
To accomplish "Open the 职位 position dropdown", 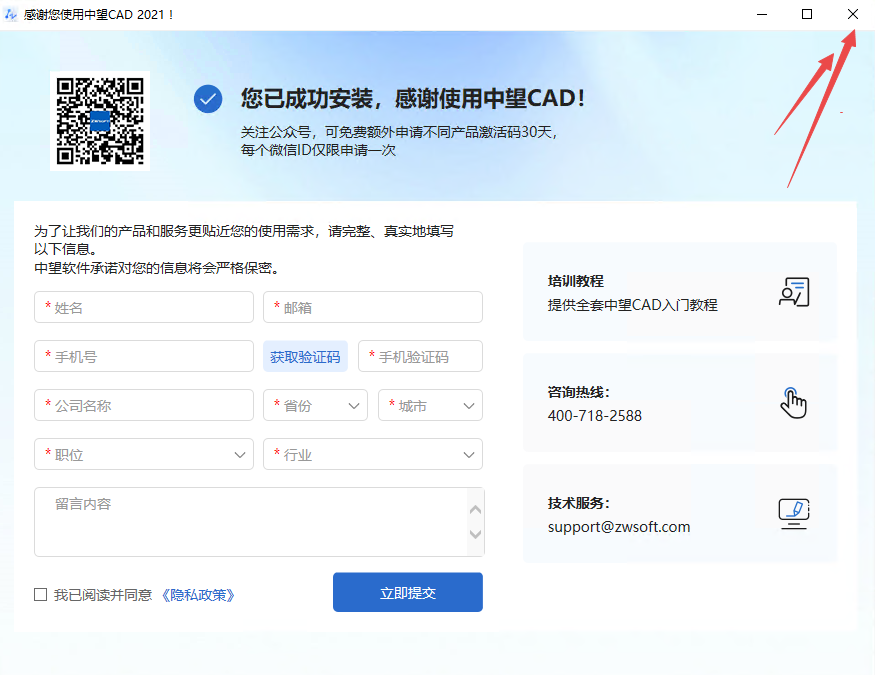I will (x=144, y=455).
